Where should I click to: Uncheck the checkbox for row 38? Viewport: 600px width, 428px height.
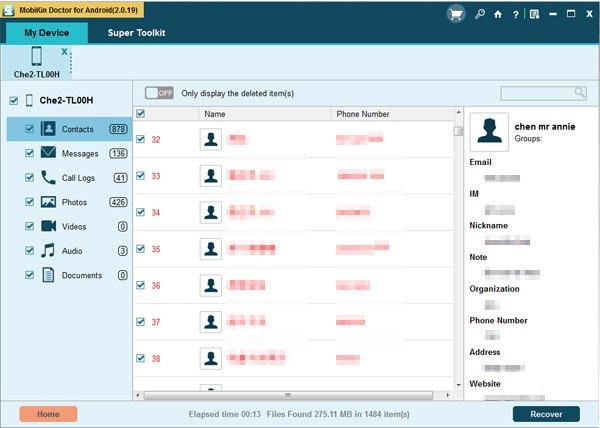point(140,358)
